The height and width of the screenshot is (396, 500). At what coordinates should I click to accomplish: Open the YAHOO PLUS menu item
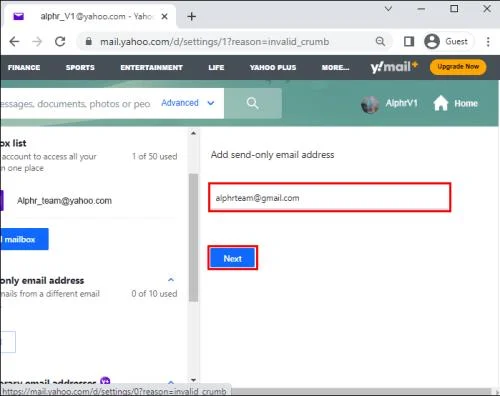[273, 67]
